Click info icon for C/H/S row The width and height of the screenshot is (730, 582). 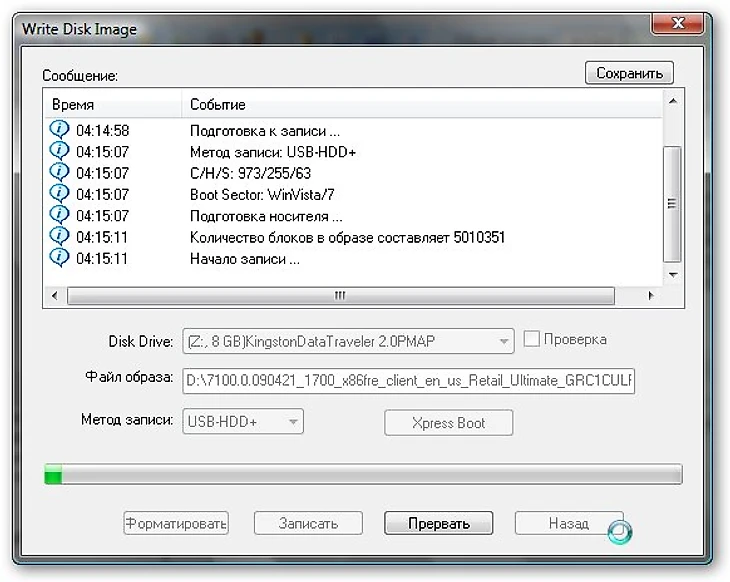click(59, 173)
